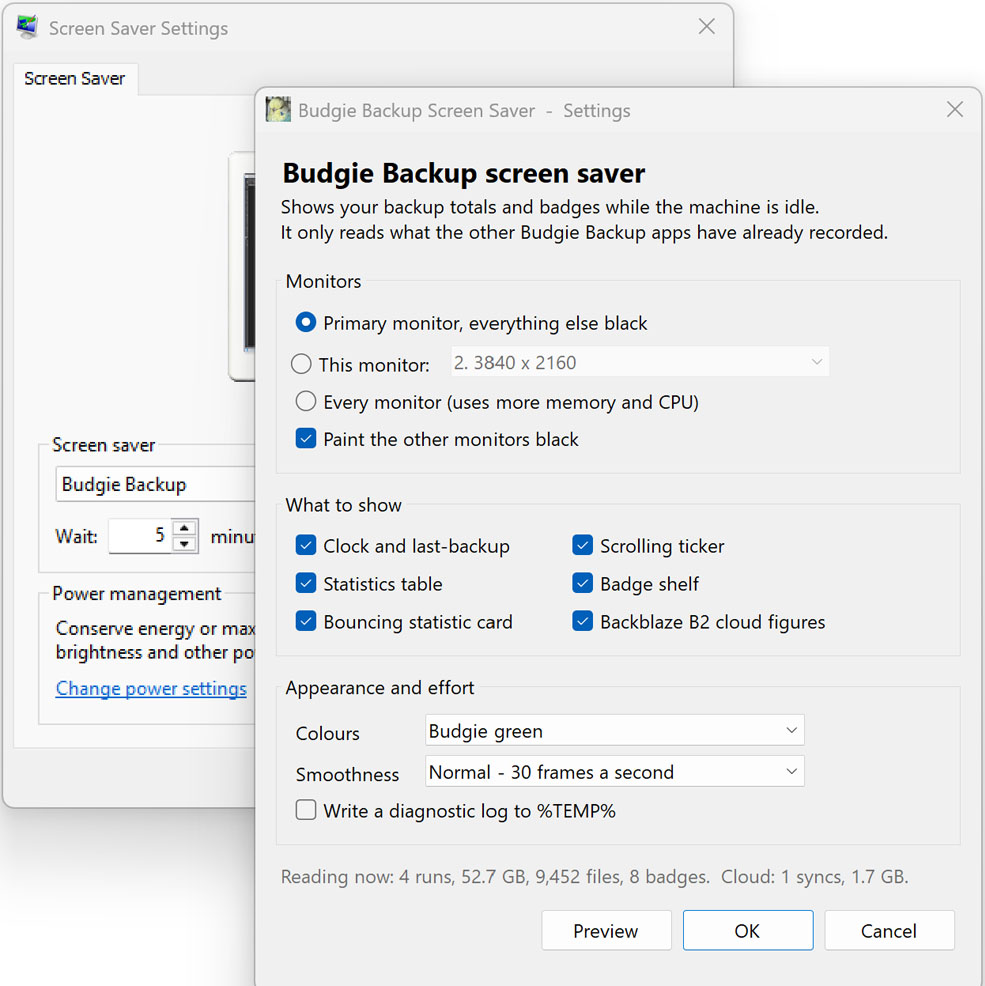
Task: Open the monitor selection dropdown (2. 3840 x 2160)
Action: click(x=640, y=362)
